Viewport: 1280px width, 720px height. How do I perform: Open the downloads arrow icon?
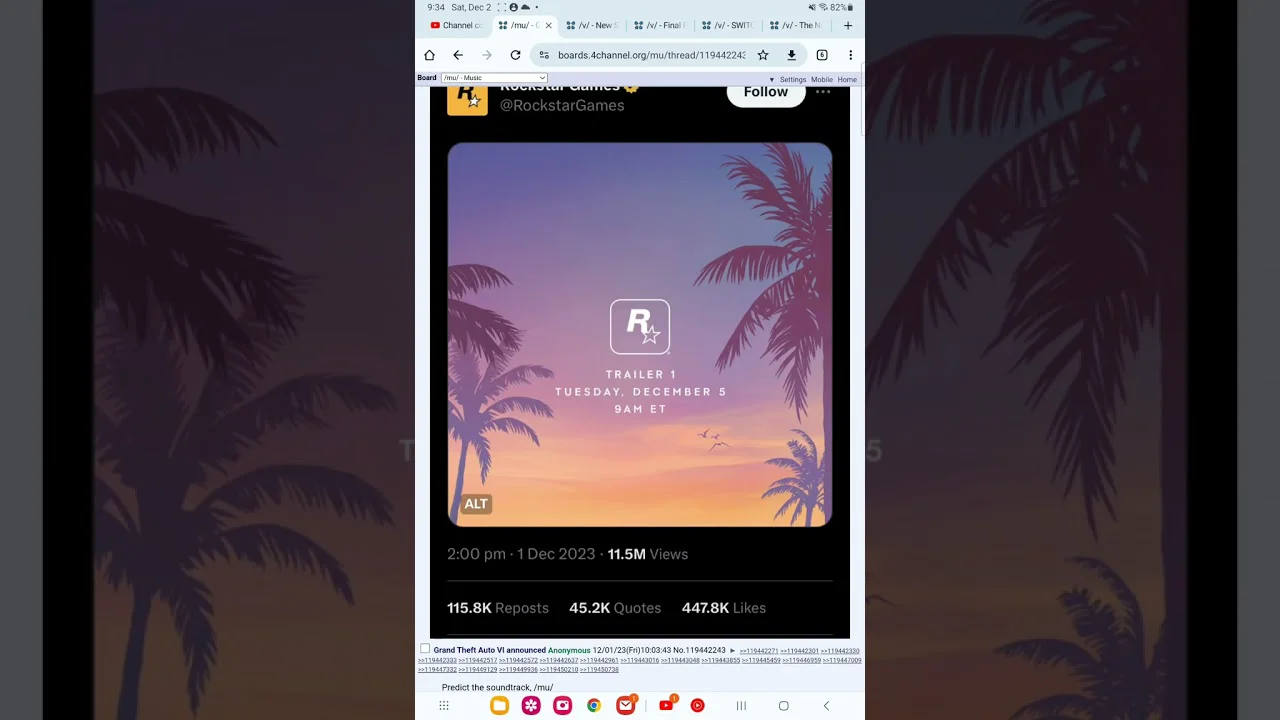791,55
